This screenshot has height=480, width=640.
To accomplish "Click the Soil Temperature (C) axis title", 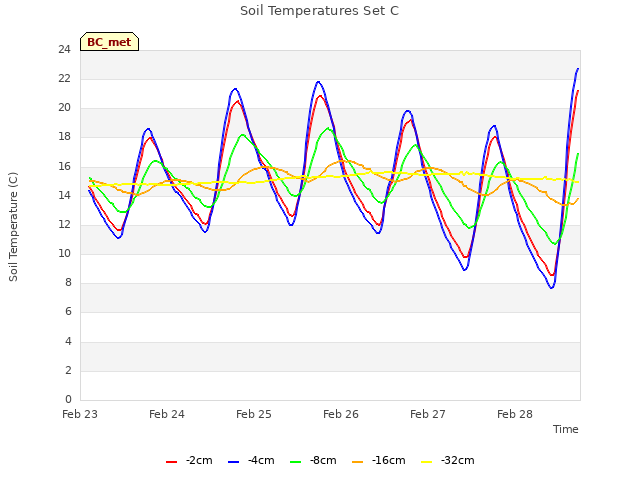I will 13,227.
